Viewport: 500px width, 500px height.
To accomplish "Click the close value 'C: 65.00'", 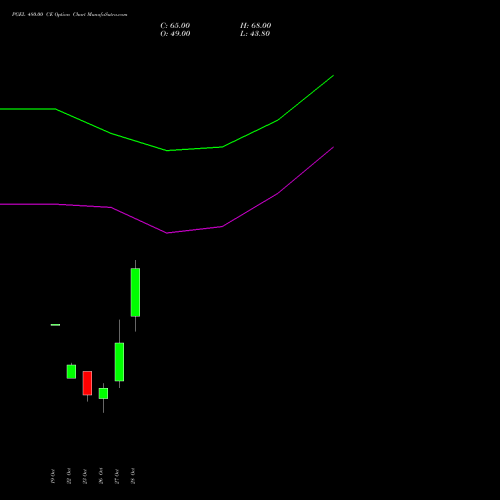I will click(x=175, y=26).
